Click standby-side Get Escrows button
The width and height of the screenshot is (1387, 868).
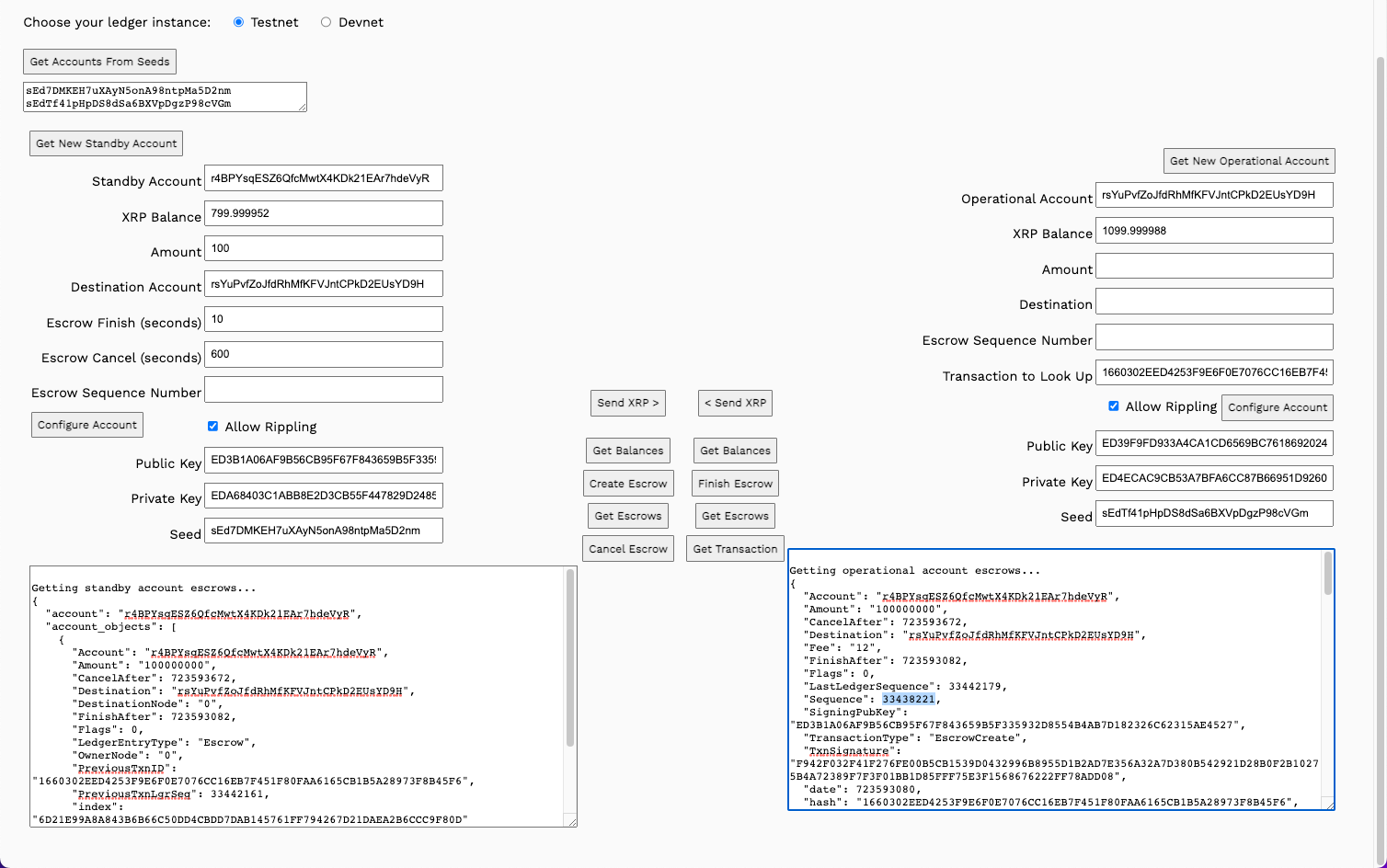coord(628,516)
